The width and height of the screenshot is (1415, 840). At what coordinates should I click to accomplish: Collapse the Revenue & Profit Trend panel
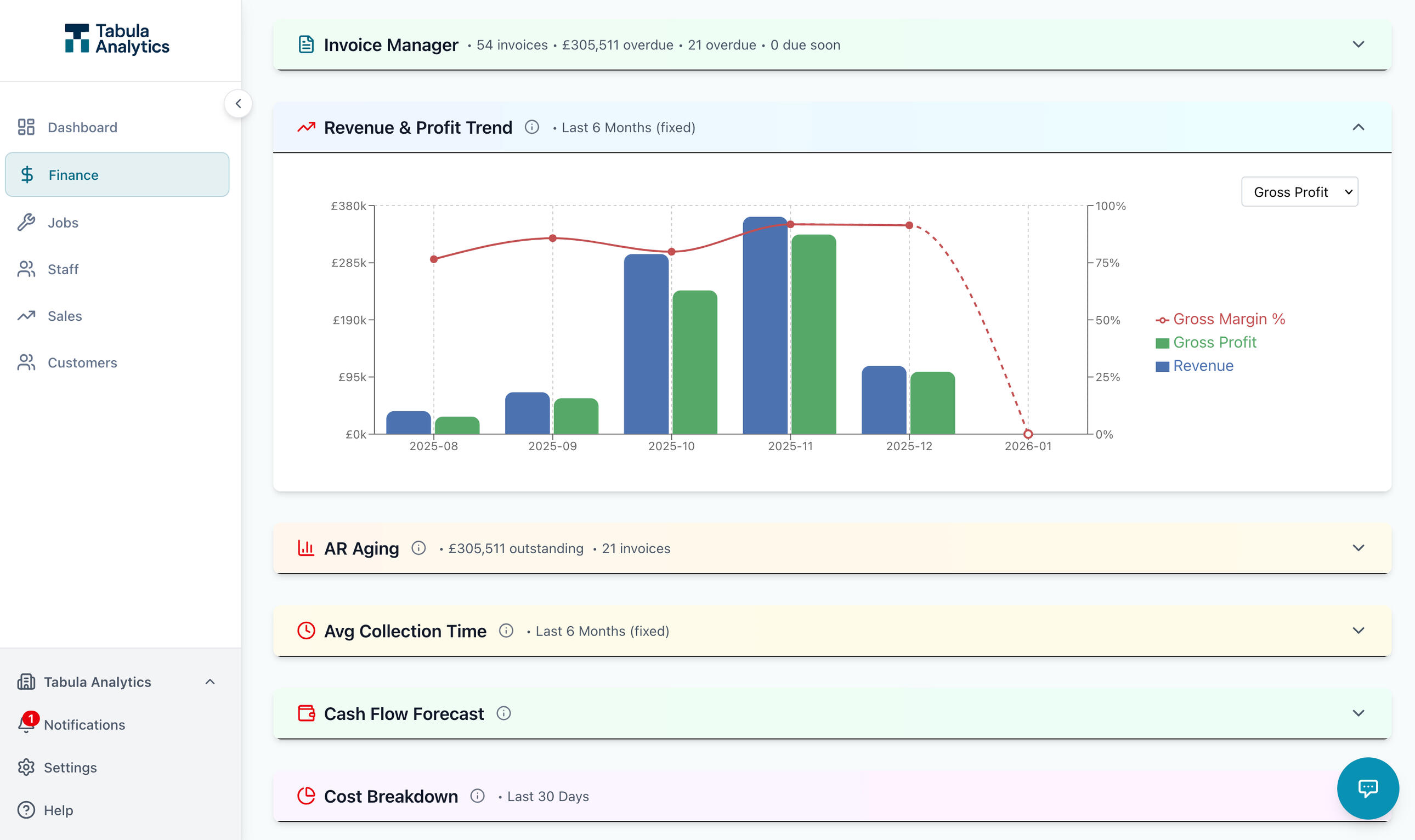pyautogui.click(x=1358, y=127)
